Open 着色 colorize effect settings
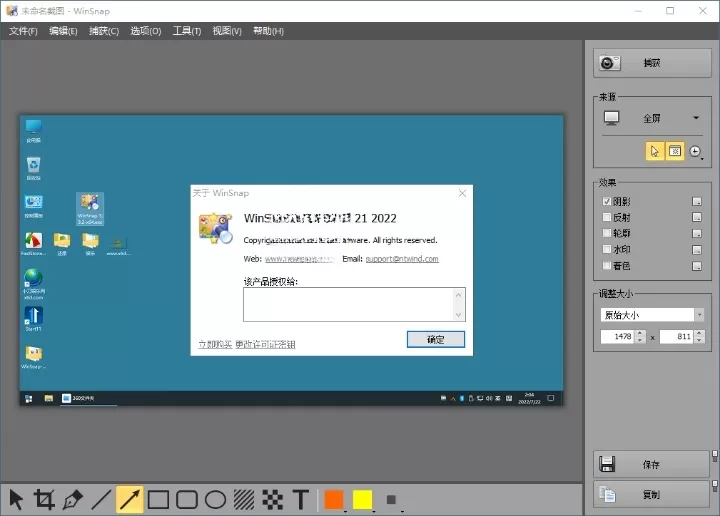 (697, 266)
